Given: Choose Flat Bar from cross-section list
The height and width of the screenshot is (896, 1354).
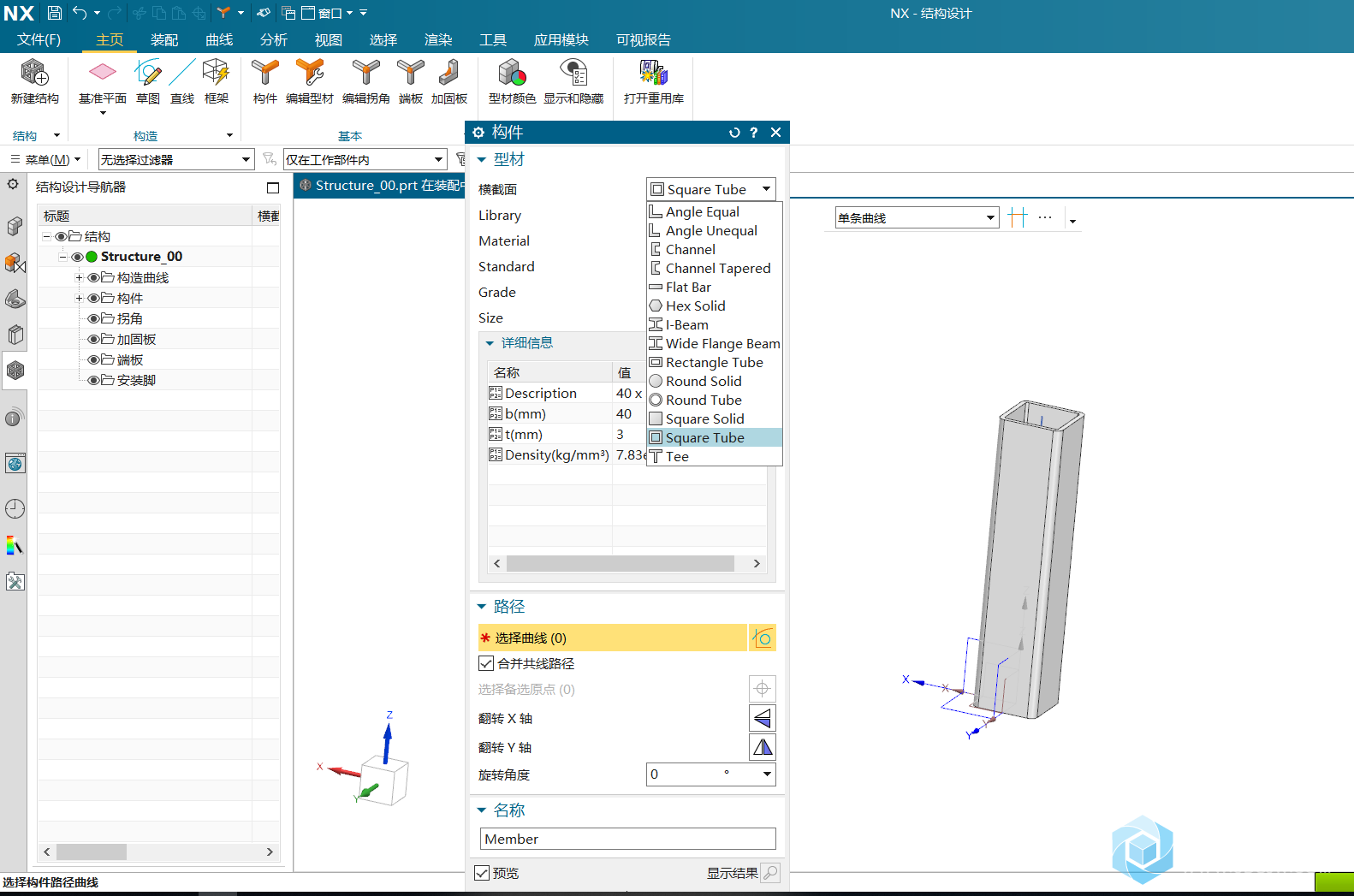Looking at the screenshot, I should click(x=715, y=287).
